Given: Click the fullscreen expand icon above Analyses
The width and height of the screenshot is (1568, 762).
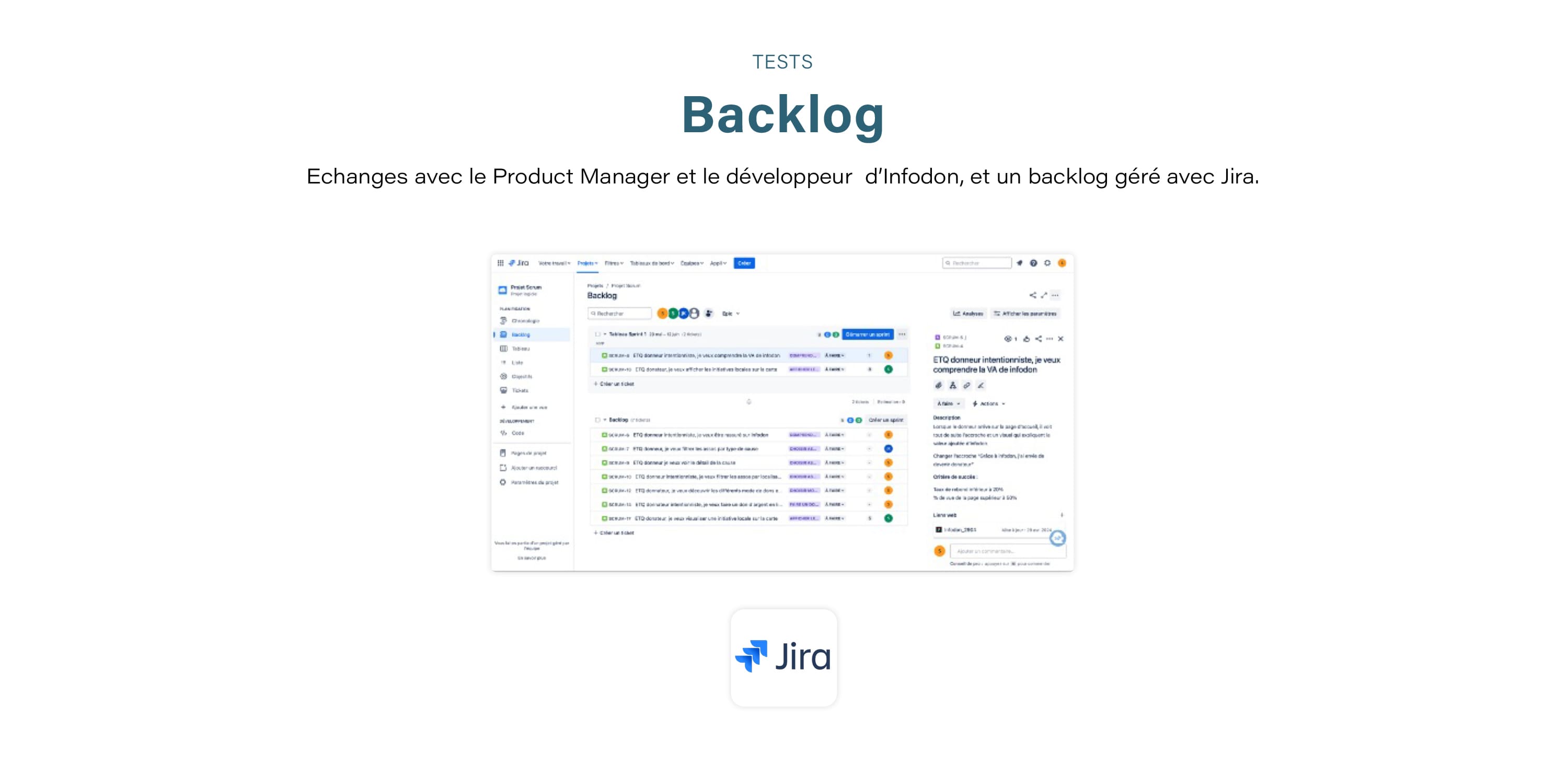Looking at the screenshot, I should tap(1044, 295).
